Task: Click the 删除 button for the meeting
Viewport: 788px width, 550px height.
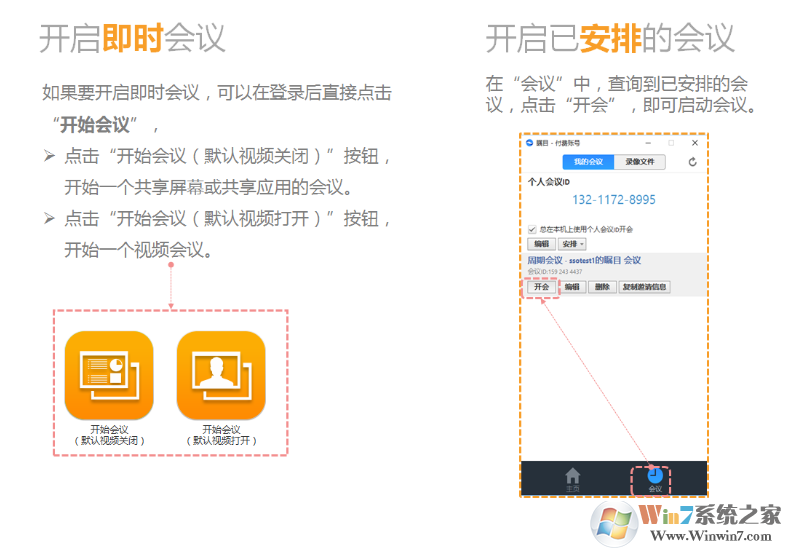Action: click(602, 287)
